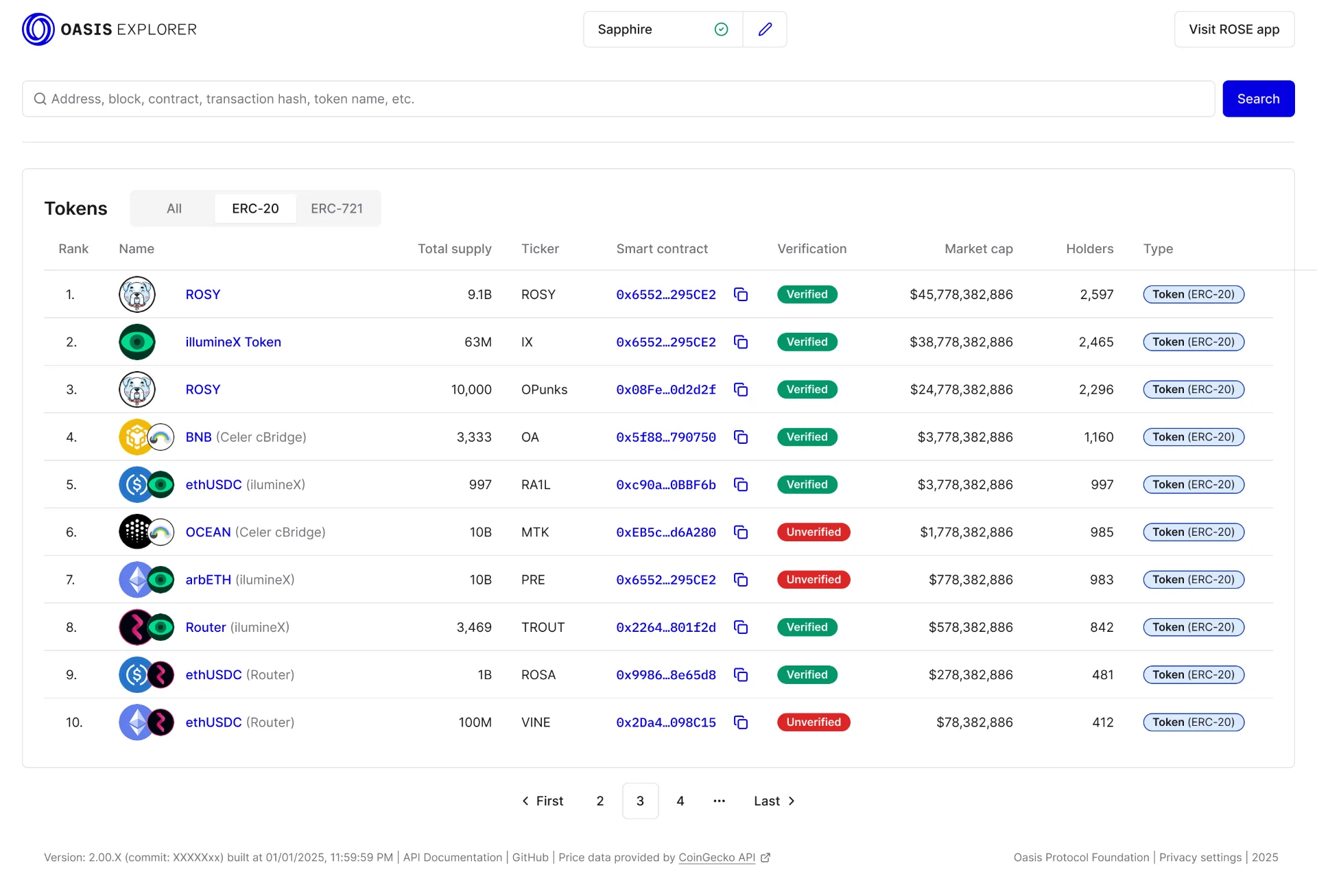Screen dimensions: 1317x896
Task: Copy address 0x5f88...790750
Action: [x=741, y=437]
